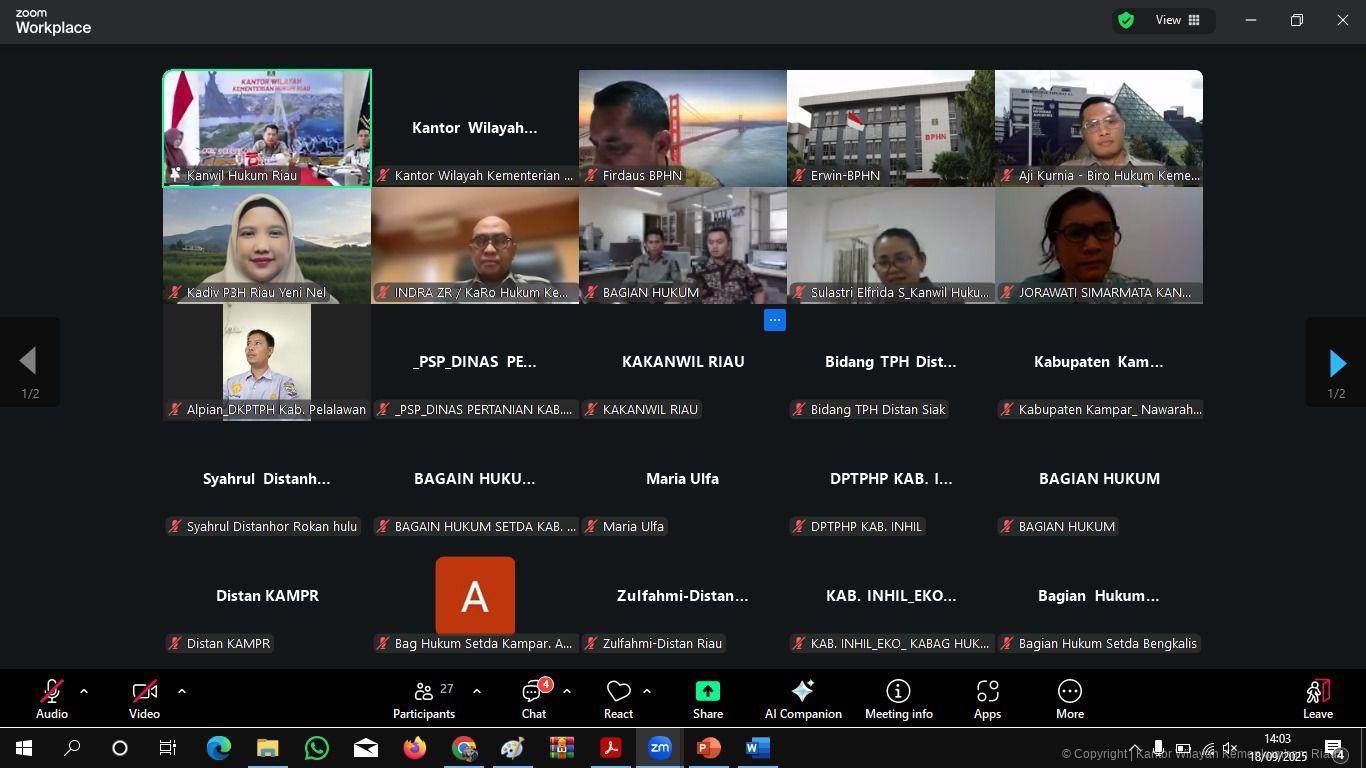The image size is (1366, 768).
Task: Open the Apps panel
Action: pos(987,699)
